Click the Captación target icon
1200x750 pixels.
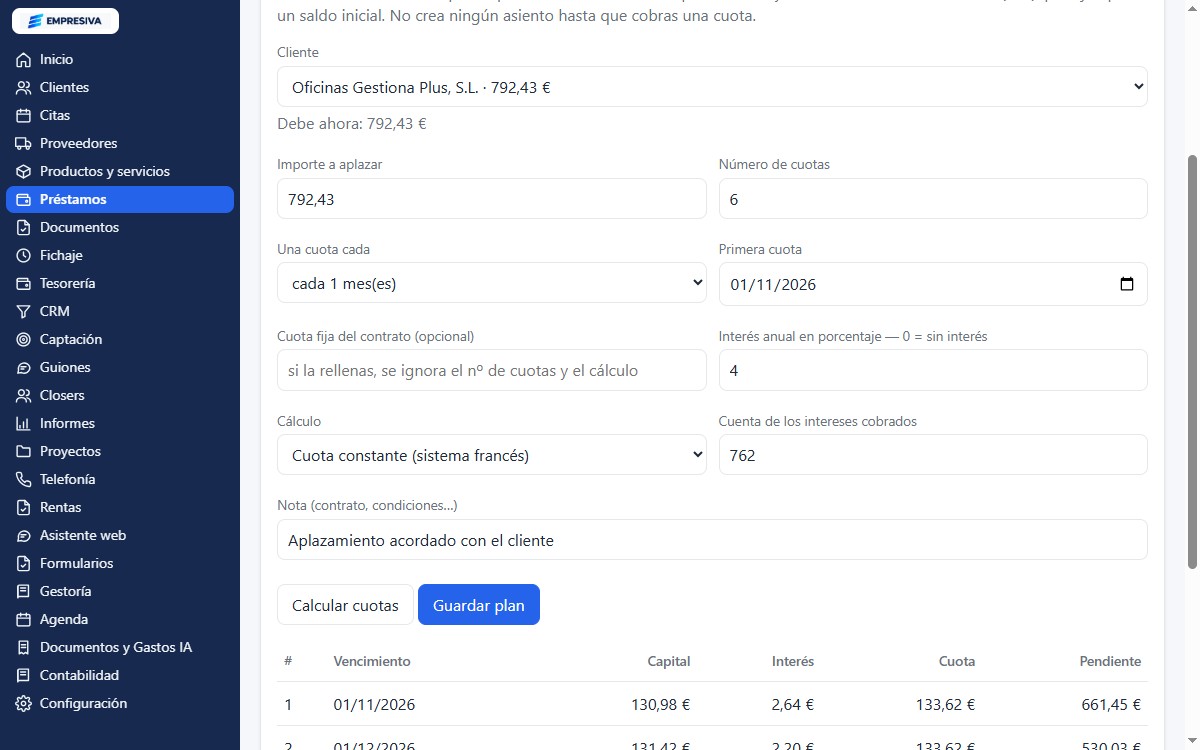pos(24,340)
